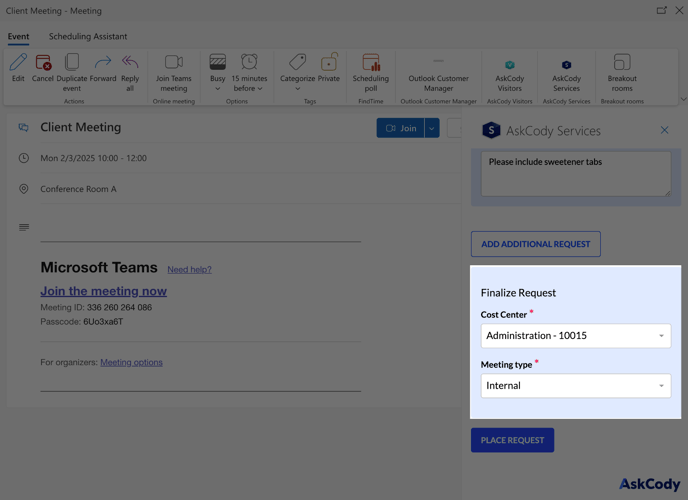Click the Reply all icon
This screenshot has height=500, width=688.
(130, 62)
